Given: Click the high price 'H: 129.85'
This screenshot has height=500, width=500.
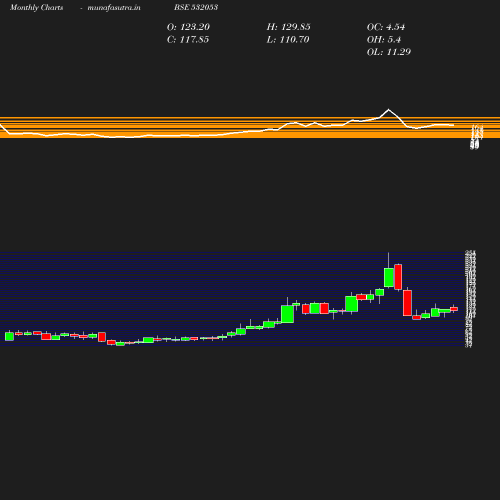Looking at the screenshot, I should coord(288,27).
